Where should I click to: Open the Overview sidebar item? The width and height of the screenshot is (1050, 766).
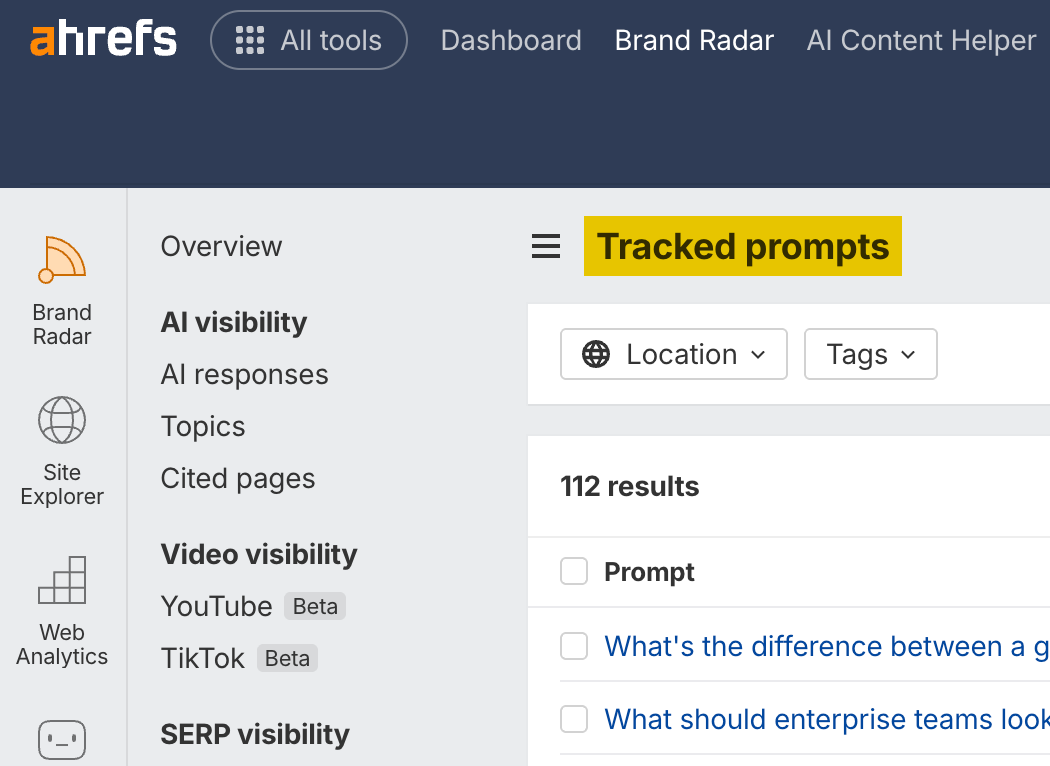coord(222,246)
